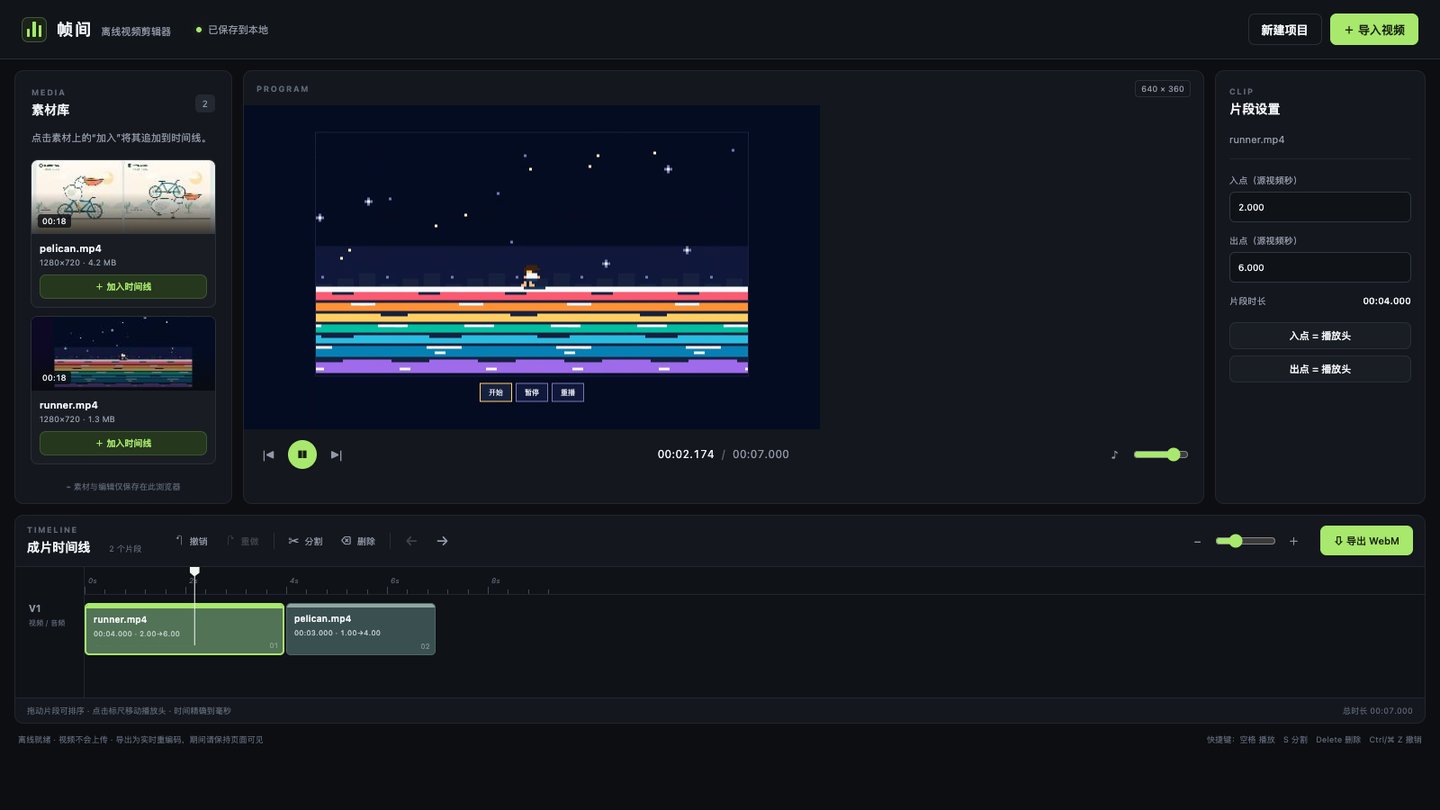Select the runner.mp4 clip on the timeline
Screen dimensions: 1440x810
click(184, 629)
